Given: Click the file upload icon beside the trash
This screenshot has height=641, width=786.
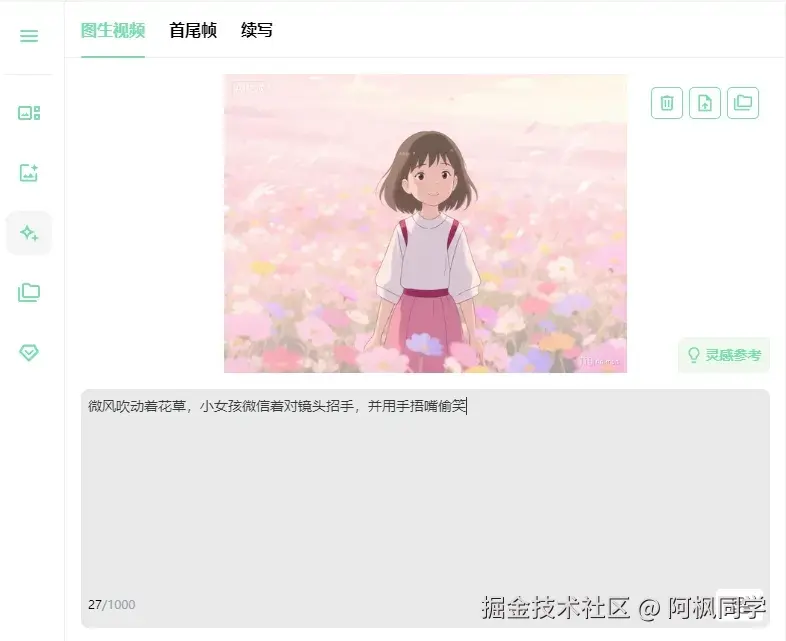Looking at the screenshot, I should click(705, 103).
